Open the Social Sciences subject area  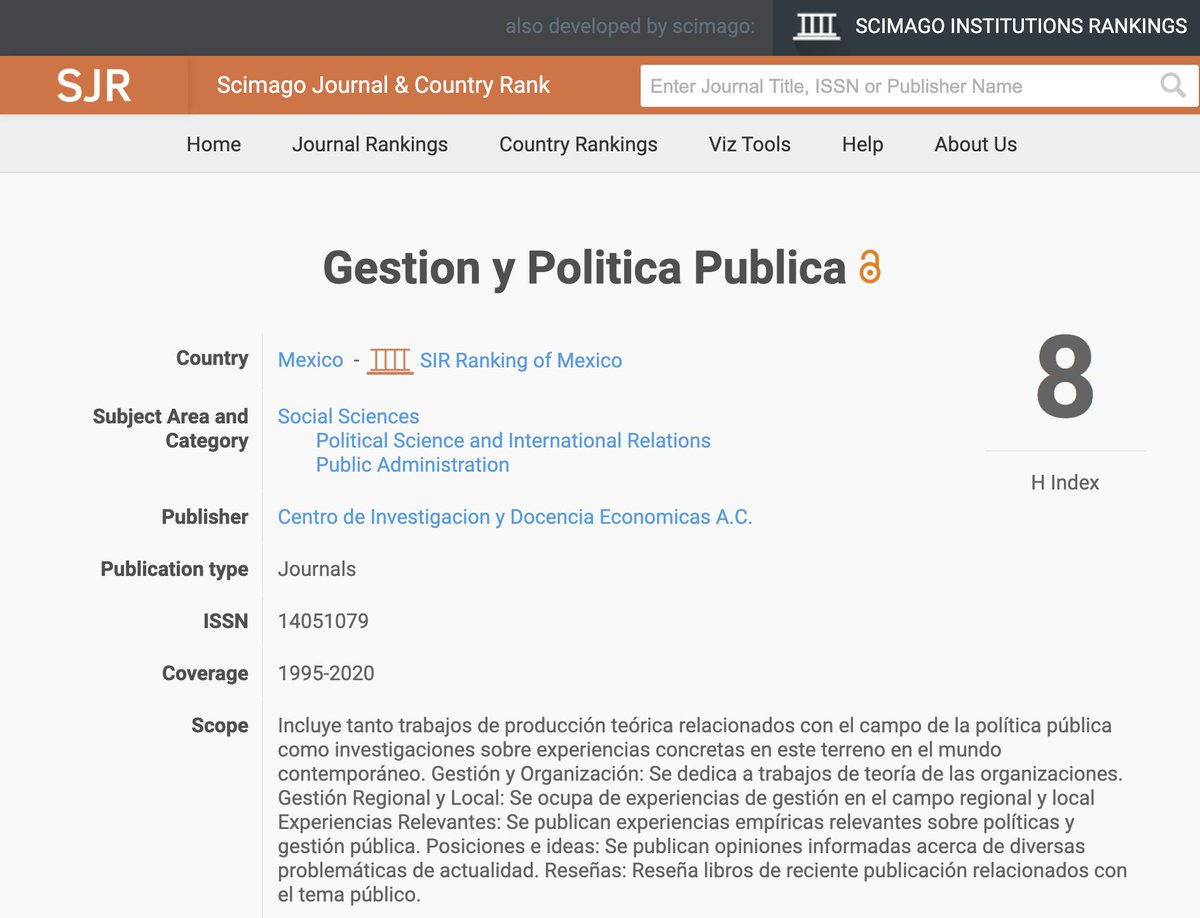(x=348, y=416)
